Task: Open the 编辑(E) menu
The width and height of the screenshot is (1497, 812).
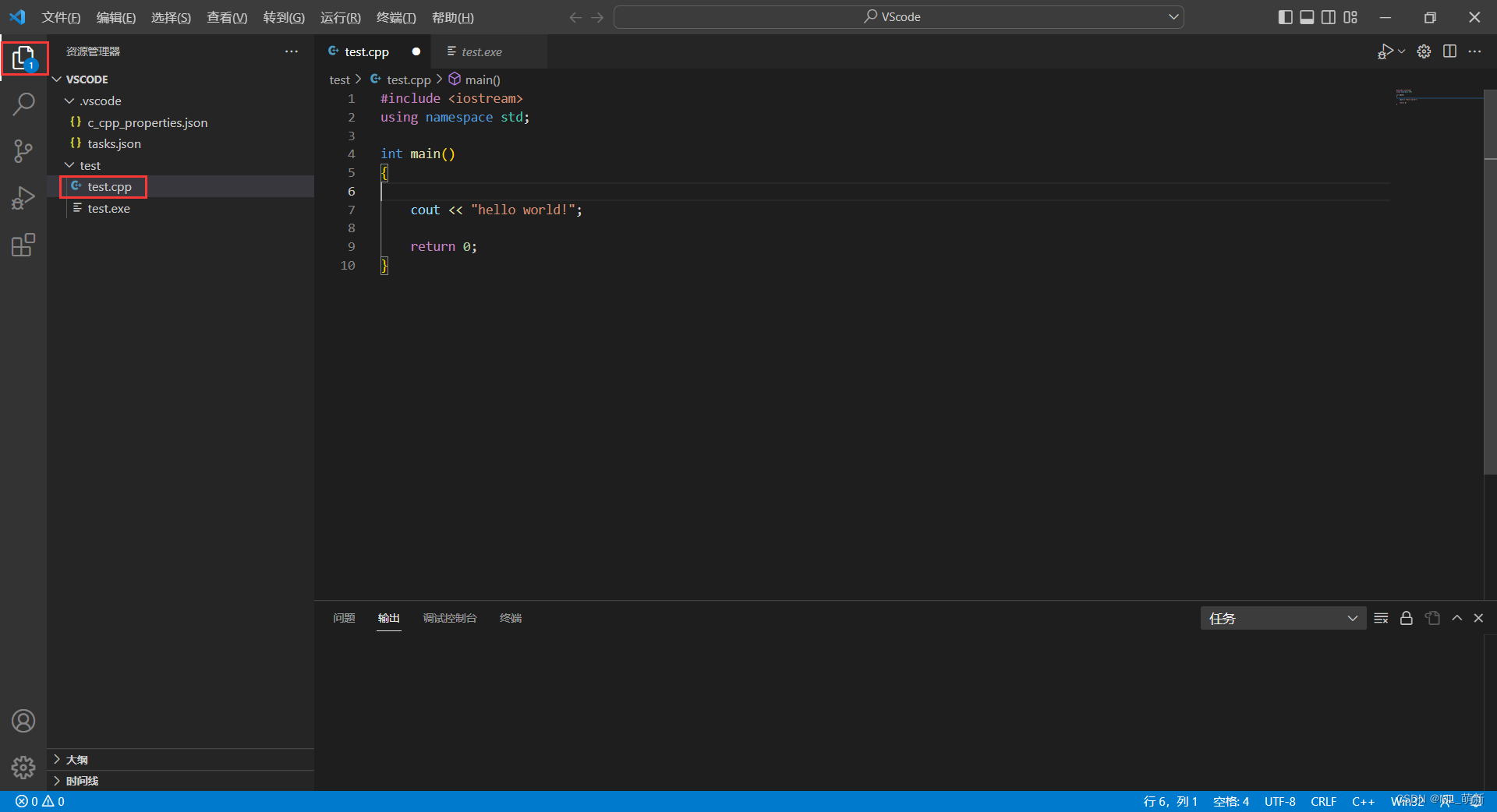Action: 116,17
